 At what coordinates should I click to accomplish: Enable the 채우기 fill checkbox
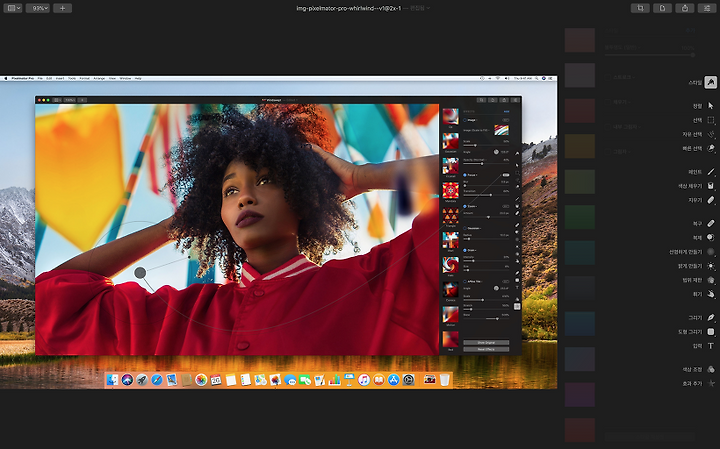point(608,102)
